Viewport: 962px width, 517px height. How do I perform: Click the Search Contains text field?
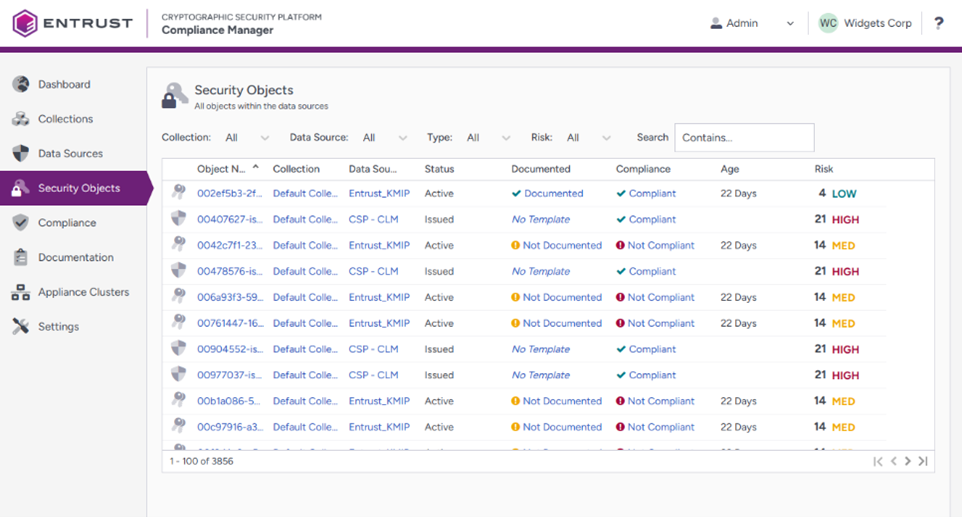pos(744,138)
